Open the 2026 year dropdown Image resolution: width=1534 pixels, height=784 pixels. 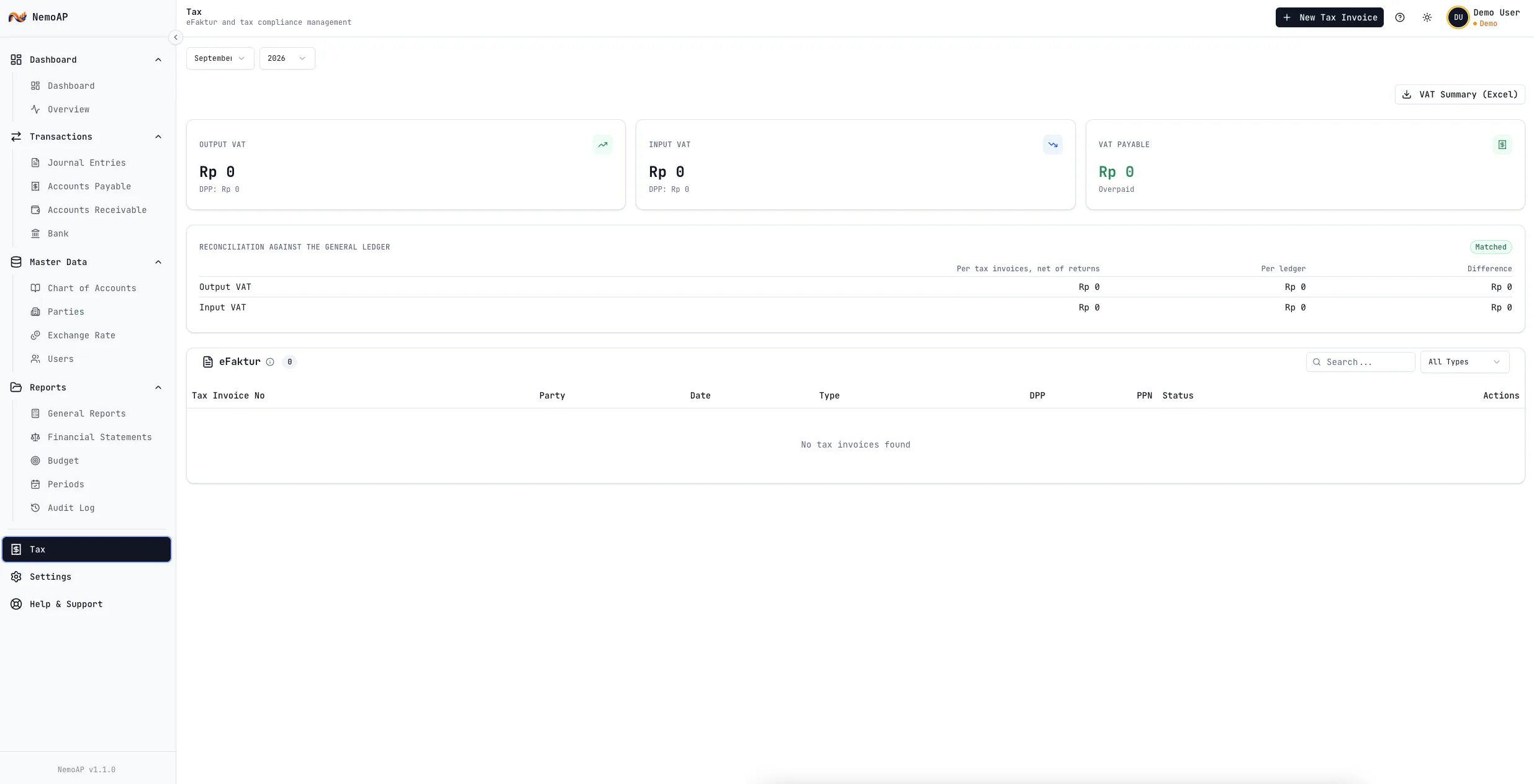[287, 58]
